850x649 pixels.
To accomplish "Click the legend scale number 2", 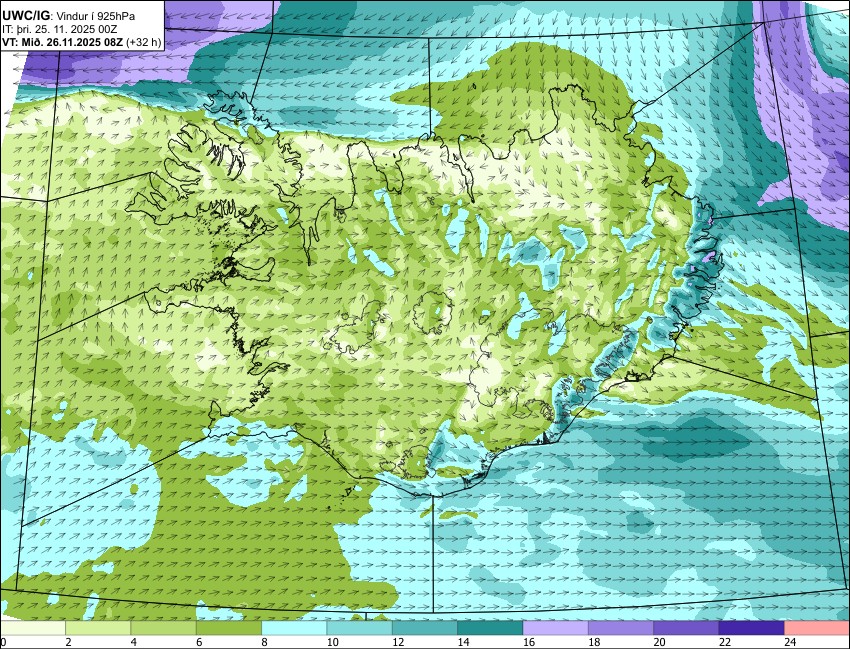I will 68,642.
